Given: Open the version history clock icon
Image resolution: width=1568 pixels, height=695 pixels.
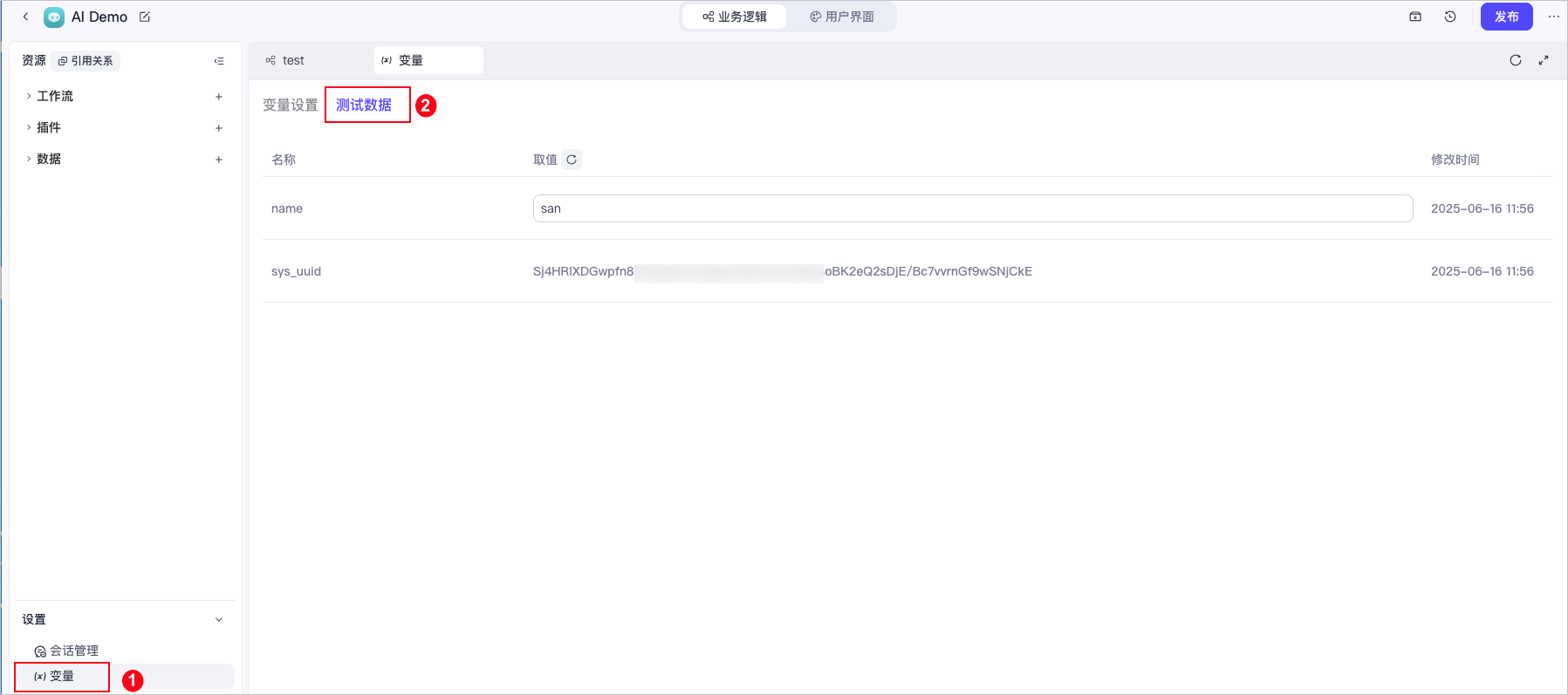Looking at the screenshot, I should point(1450,17).
